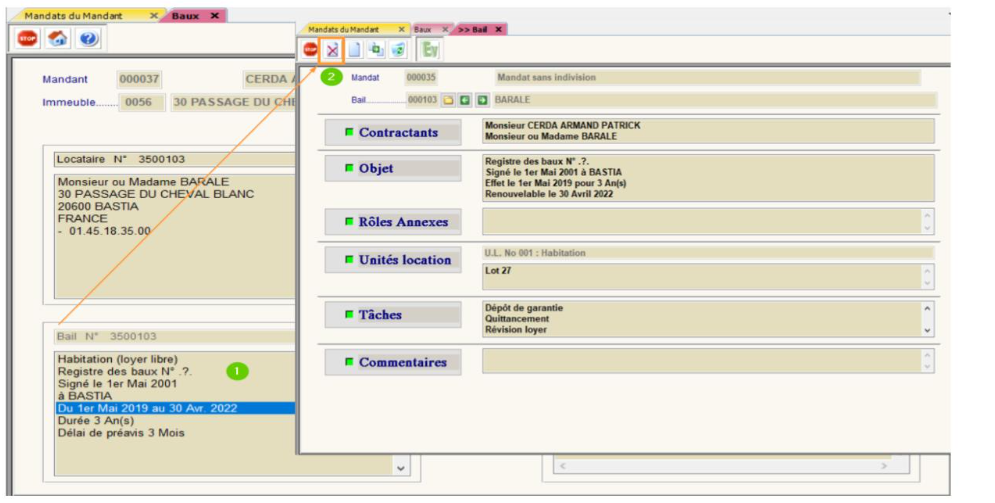Go to next bail with green right arrow
Viewport: 995px width, 503px height.
click(x=482, y=100)
